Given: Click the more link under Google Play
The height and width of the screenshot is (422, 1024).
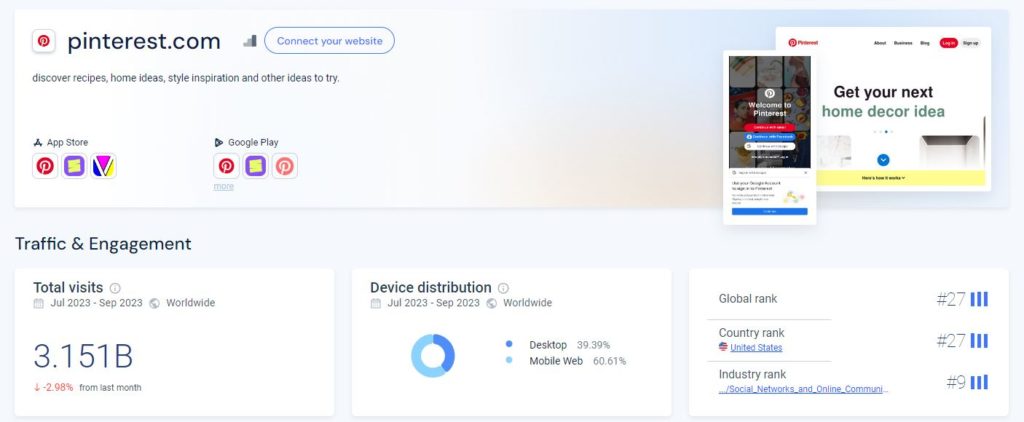Looking at the screenshot, I should (x=223, y=186).
